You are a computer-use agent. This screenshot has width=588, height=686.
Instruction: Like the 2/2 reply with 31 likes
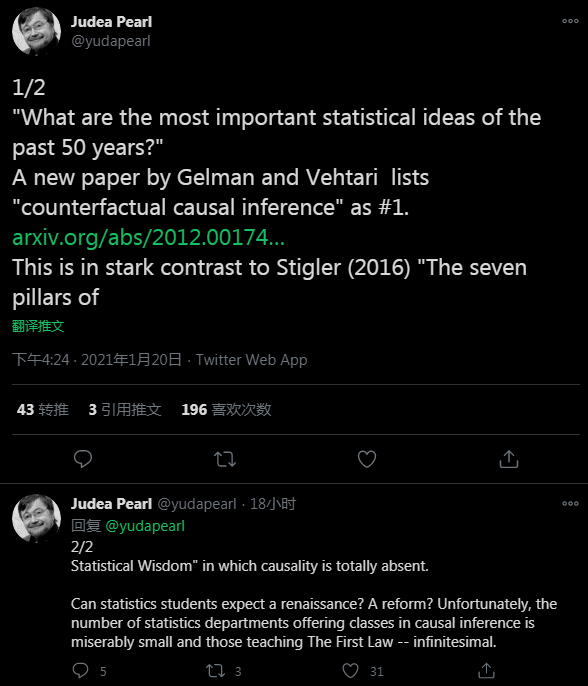(x=350, y=671)
